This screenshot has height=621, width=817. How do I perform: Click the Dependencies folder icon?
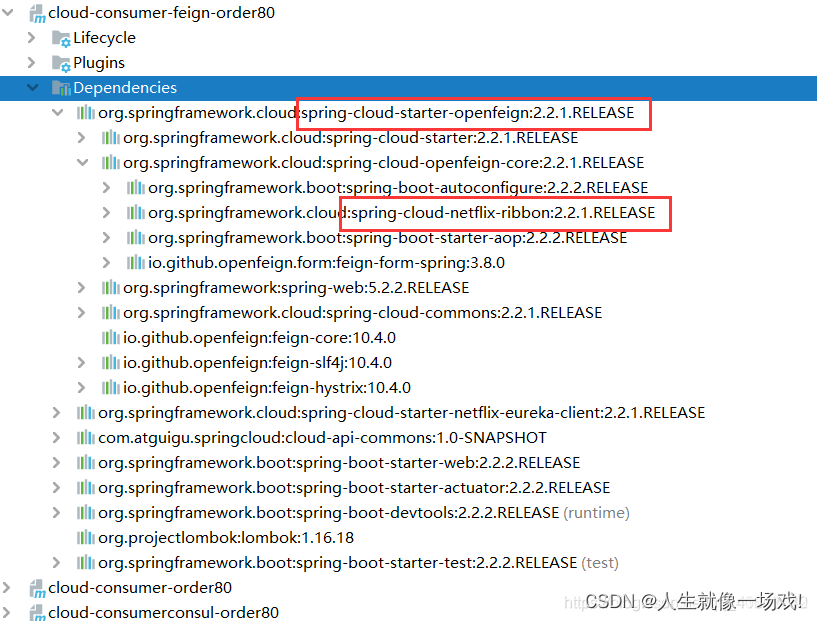click(x=61, y=88)
